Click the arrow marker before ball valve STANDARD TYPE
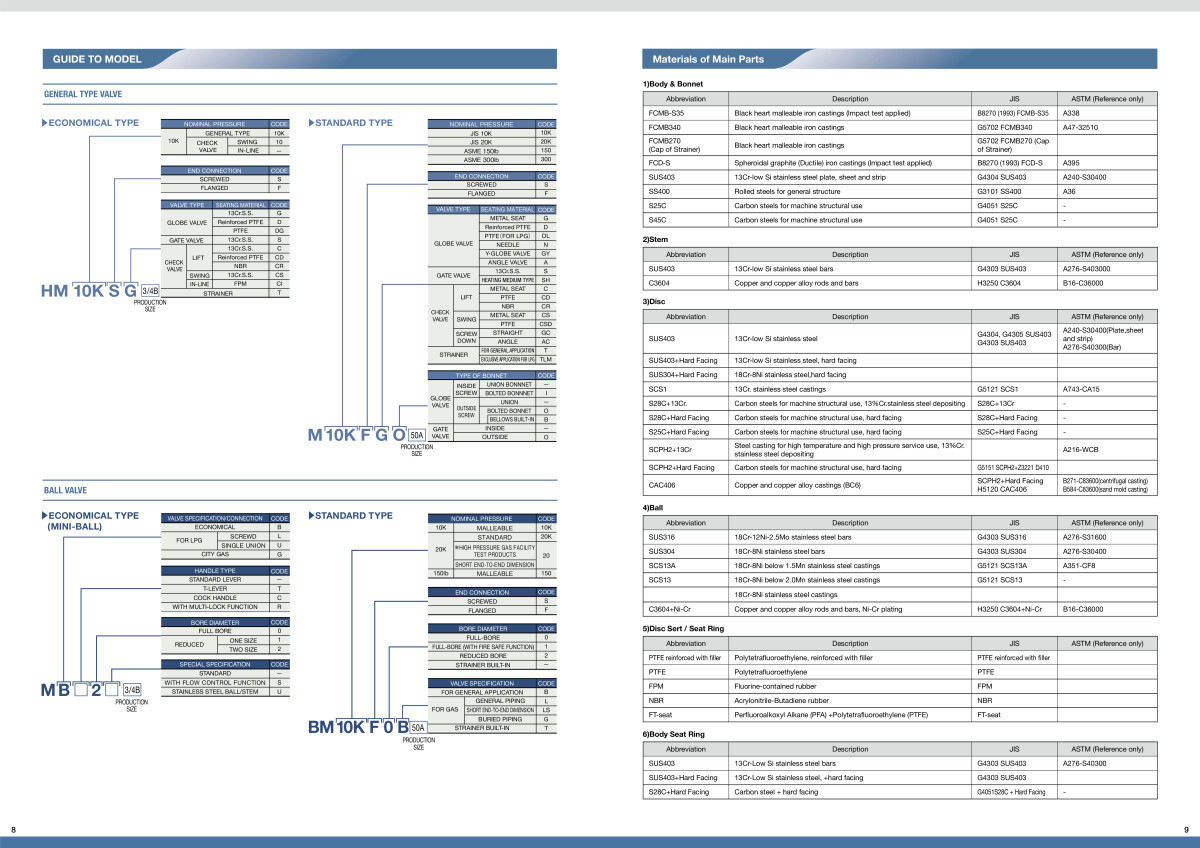 (311, 516)
